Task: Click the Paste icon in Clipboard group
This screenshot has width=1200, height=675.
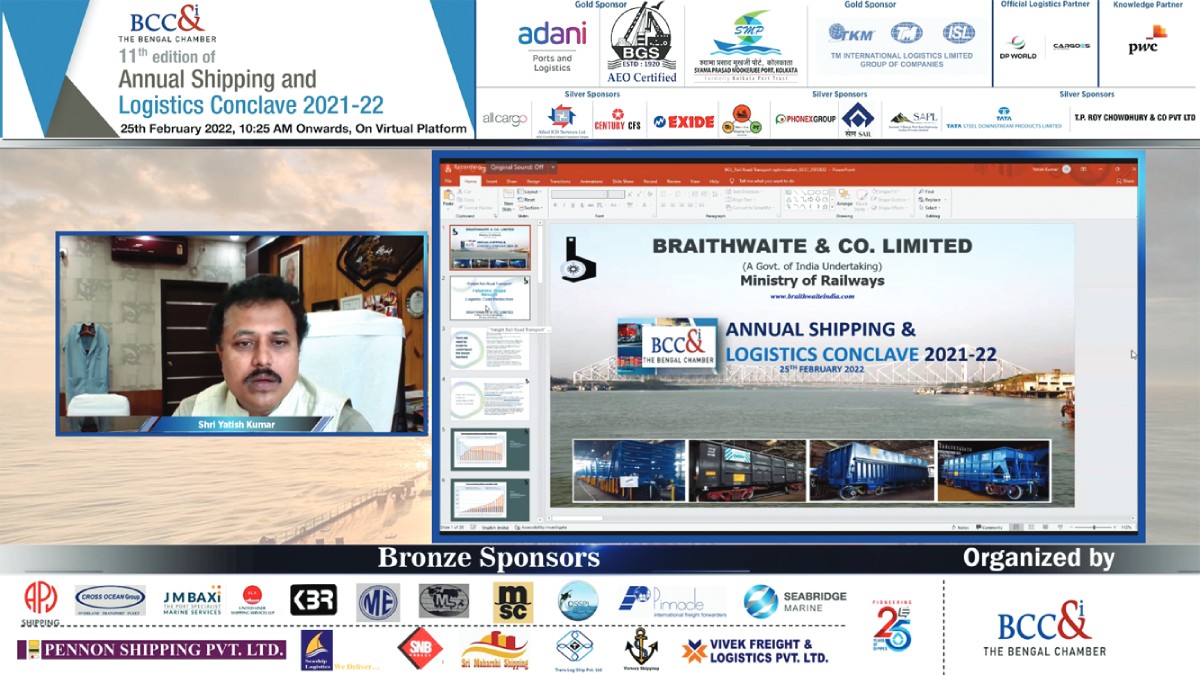Action: click(x=448, y=196)
